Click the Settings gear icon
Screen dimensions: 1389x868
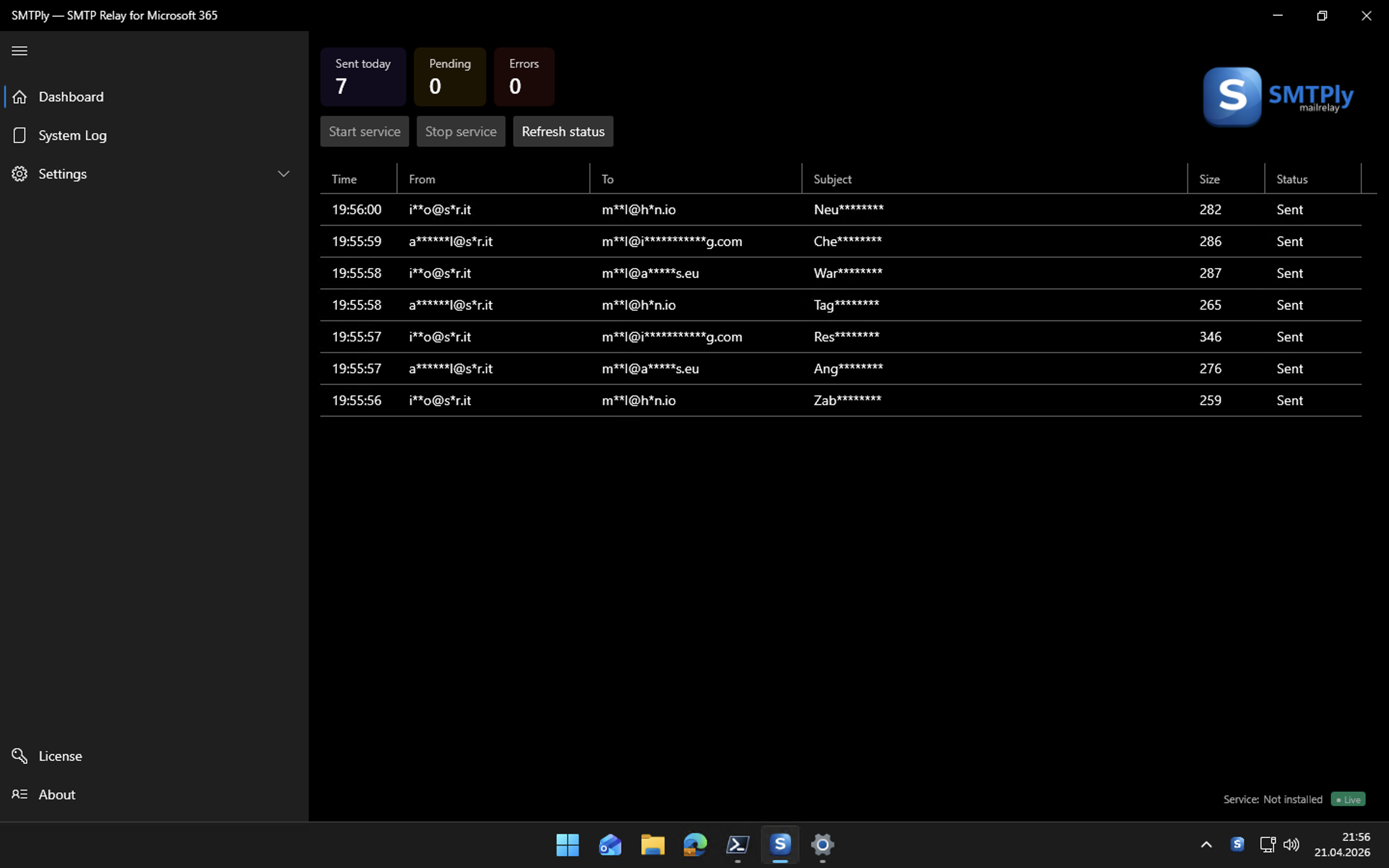coord(19,174)
